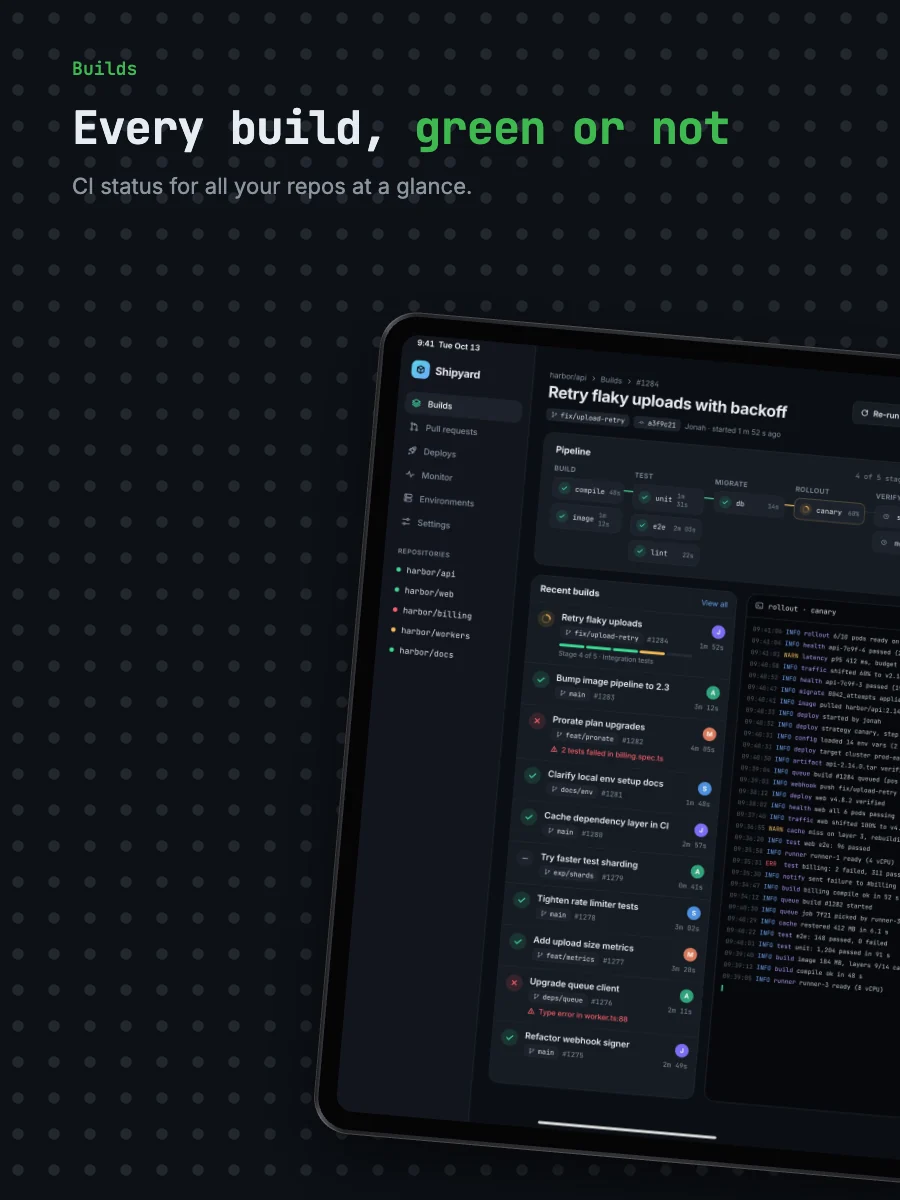Image resolution: width=900 pixels, height=1200 pixels.
Task: Click the Shipyard logo icon
Action: point(421,370)
